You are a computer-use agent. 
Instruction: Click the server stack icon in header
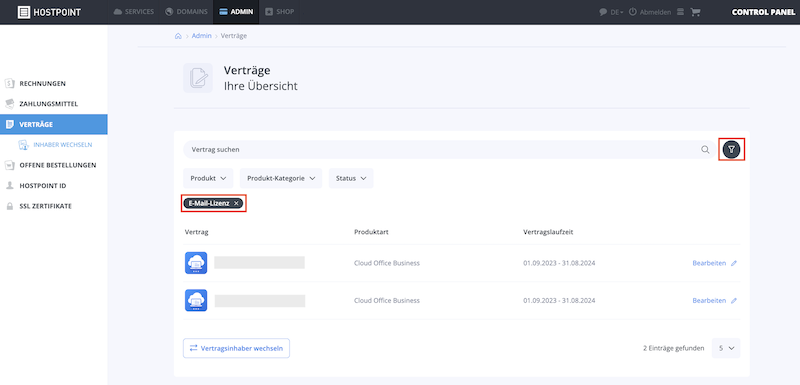click(x=680, y=12)
